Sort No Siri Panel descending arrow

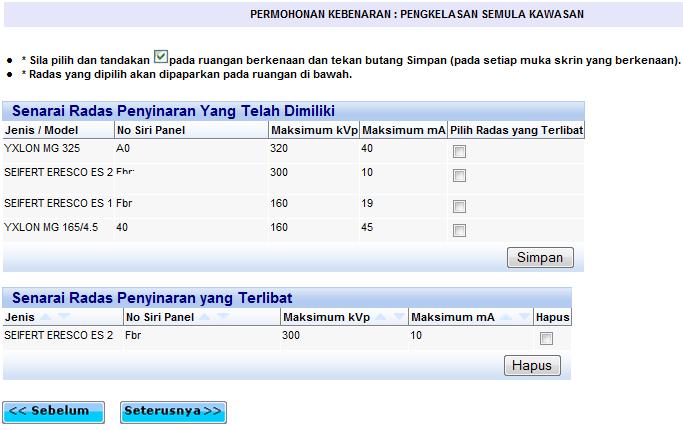[x=223, y=317]
